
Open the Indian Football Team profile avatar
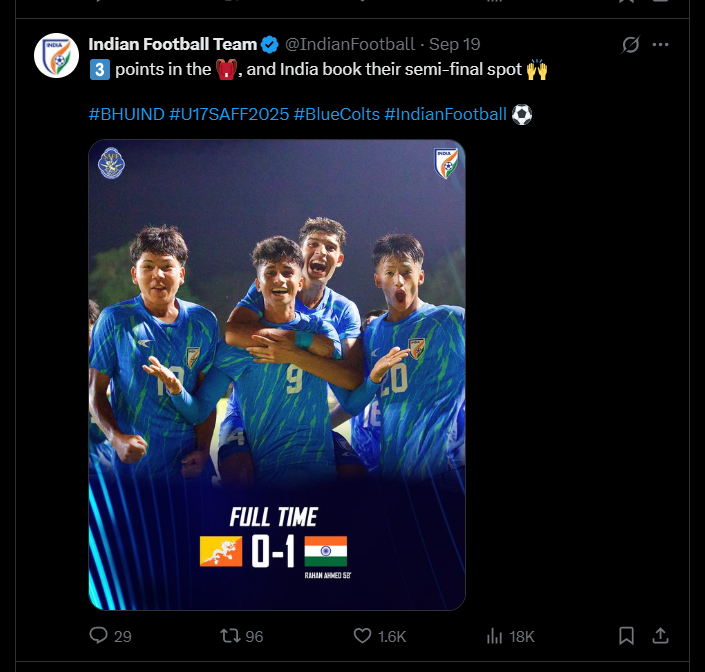point(56,55)
